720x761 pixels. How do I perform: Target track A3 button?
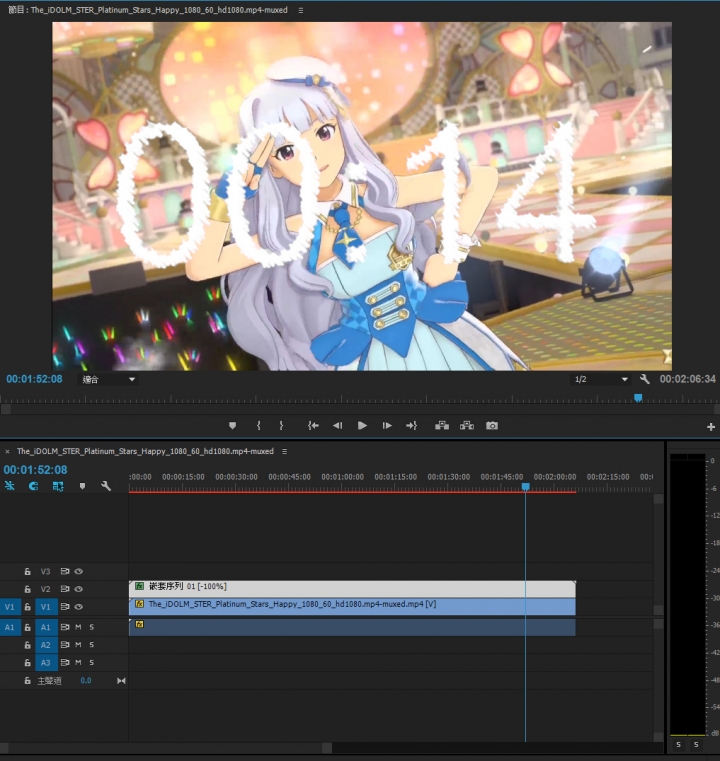pos(46,662)
